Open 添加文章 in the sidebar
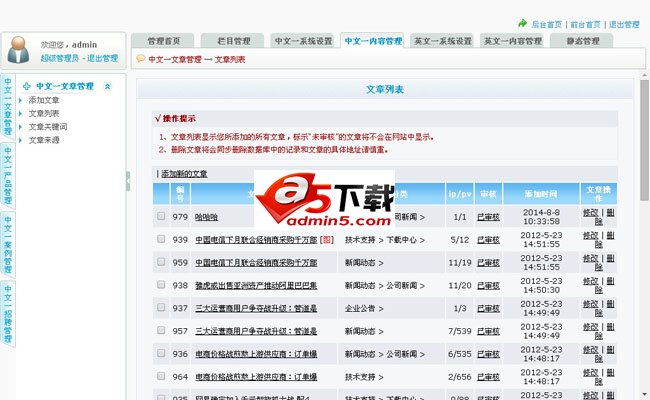The image size is (650, 400). 44,100
